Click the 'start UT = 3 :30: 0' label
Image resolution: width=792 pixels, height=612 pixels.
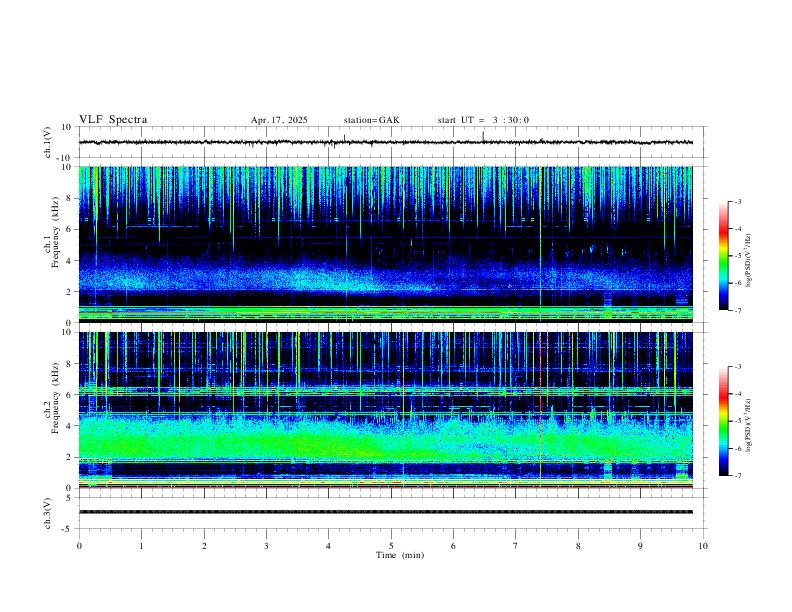click(x=483, y=120)
